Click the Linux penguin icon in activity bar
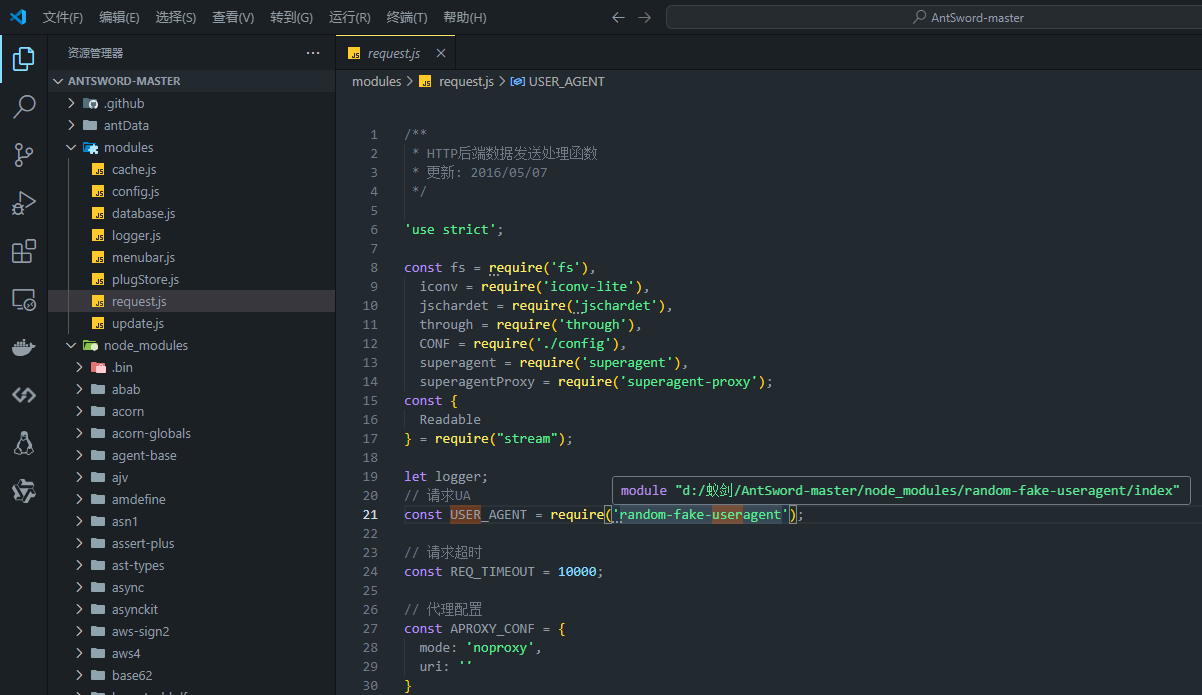Screen dimensions: 1202x695 coord(24,443)
